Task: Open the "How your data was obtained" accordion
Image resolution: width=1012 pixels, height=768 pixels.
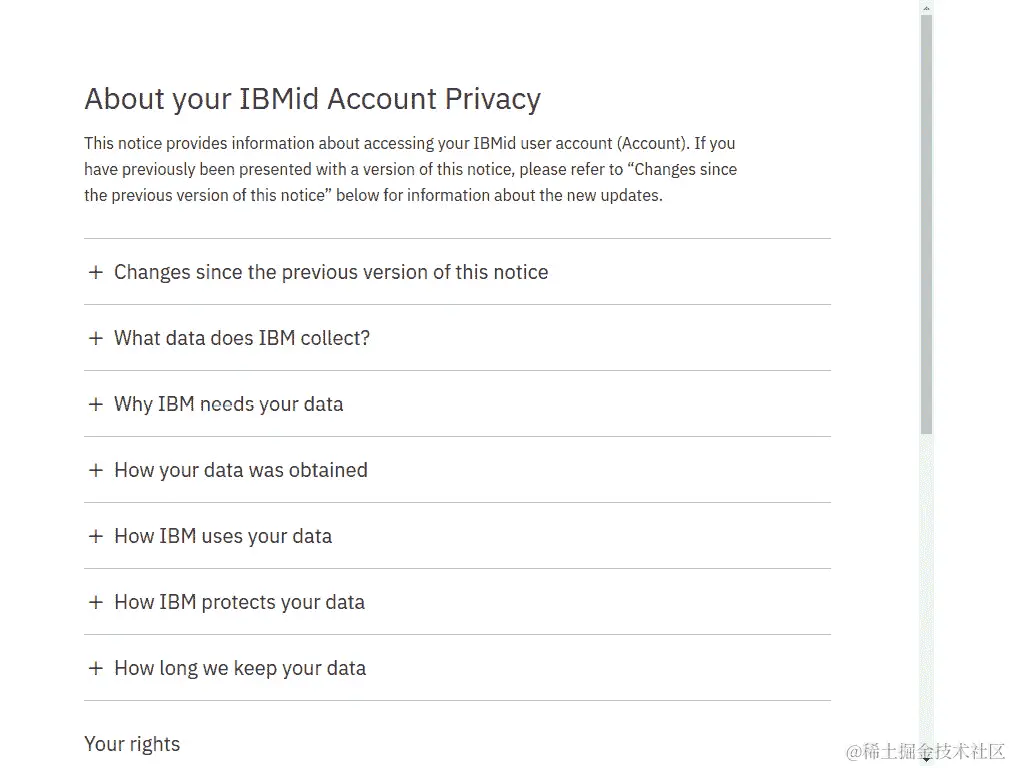Action: [241, 469]
